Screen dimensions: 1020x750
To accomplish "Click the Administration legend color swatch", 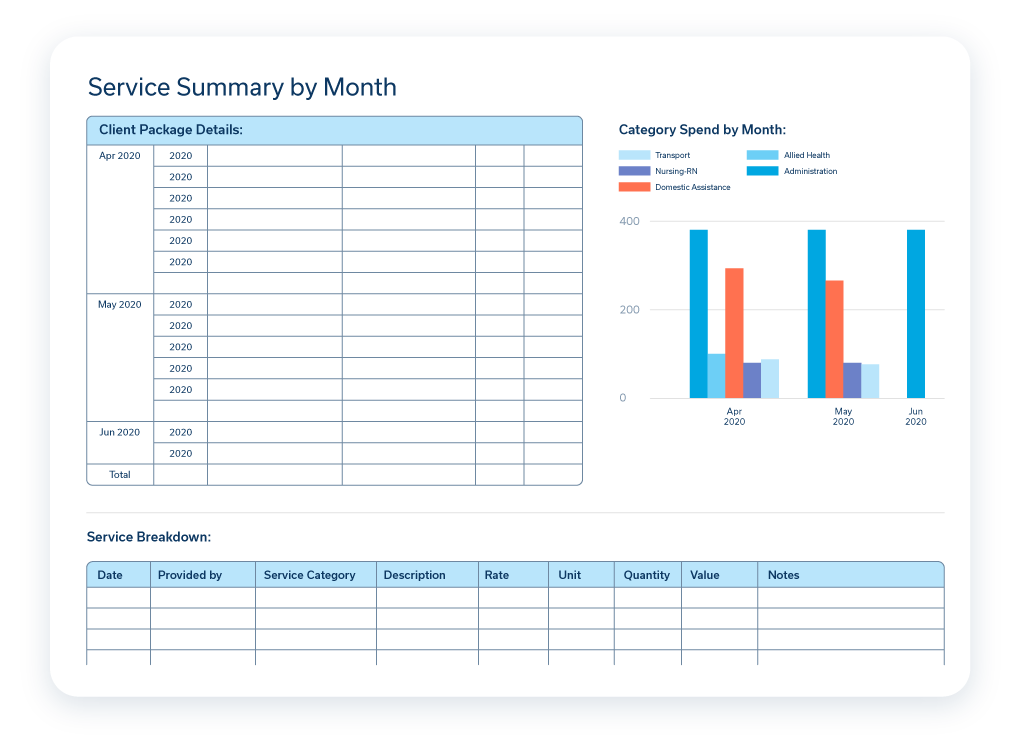I will coord(762,171).
